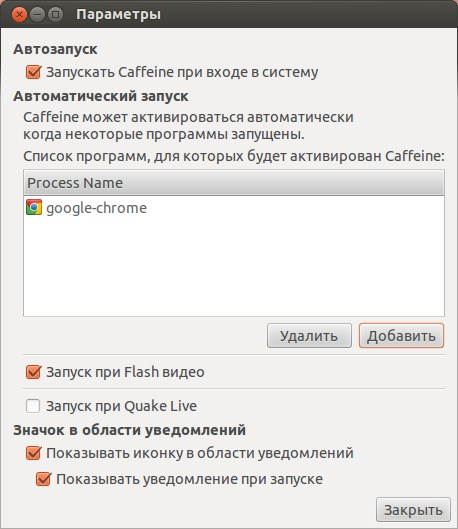
Task: Uncheck 'Показывать иконку в области уведомлений'
Action: coord(33,453)
